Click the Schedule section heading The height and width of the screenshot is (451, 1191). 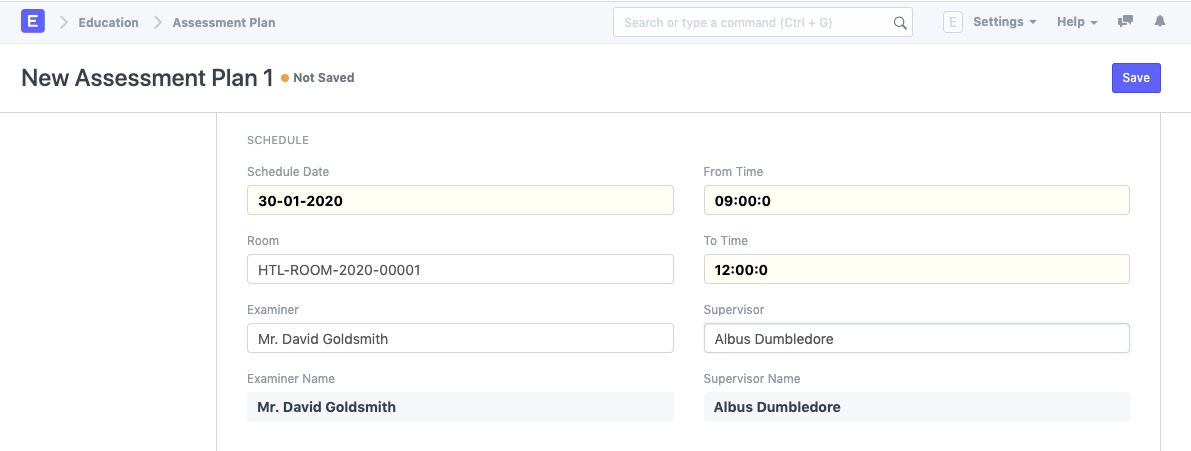tap(278, 140)
